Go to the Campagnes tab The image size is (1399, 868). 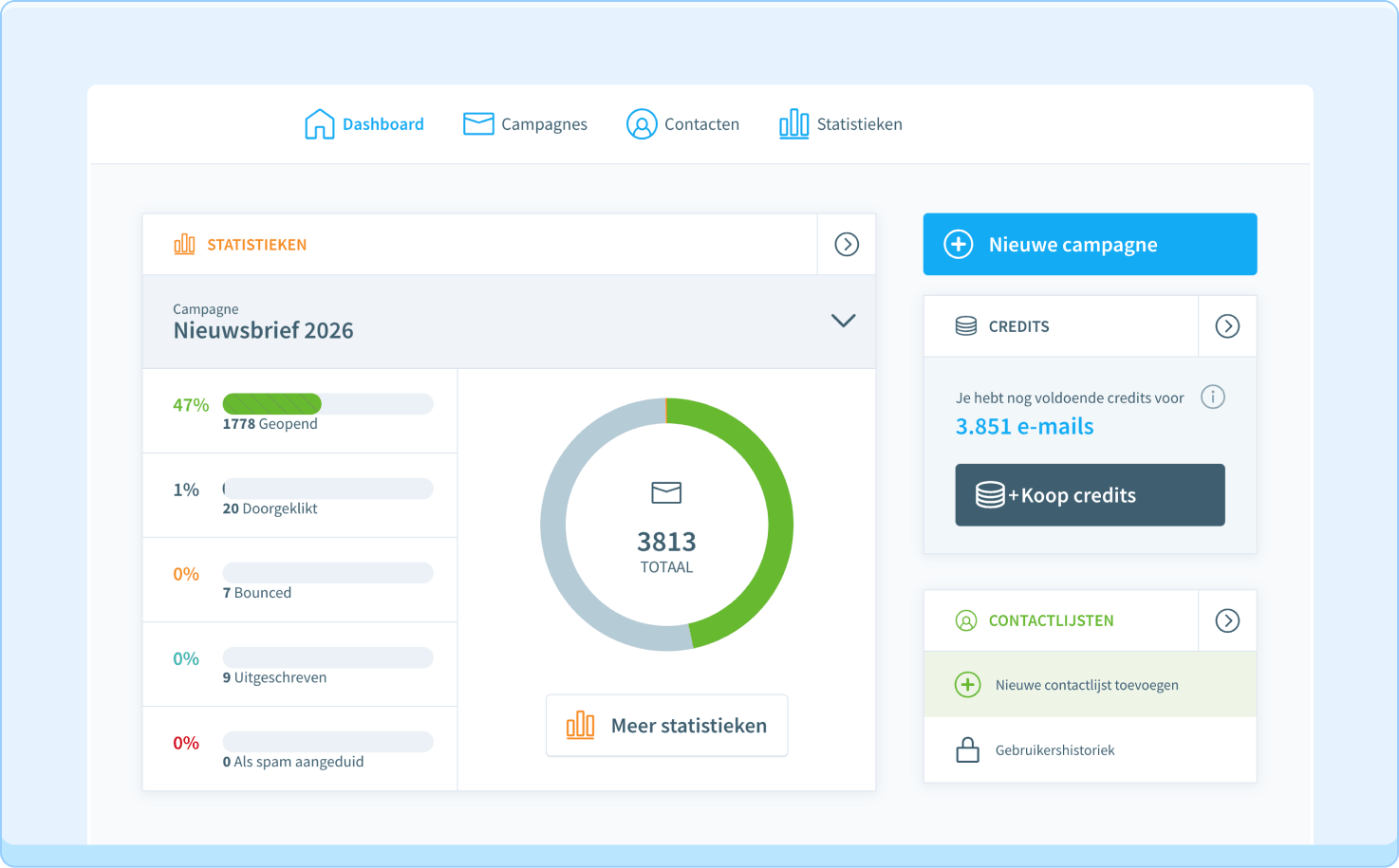(544, 124)
